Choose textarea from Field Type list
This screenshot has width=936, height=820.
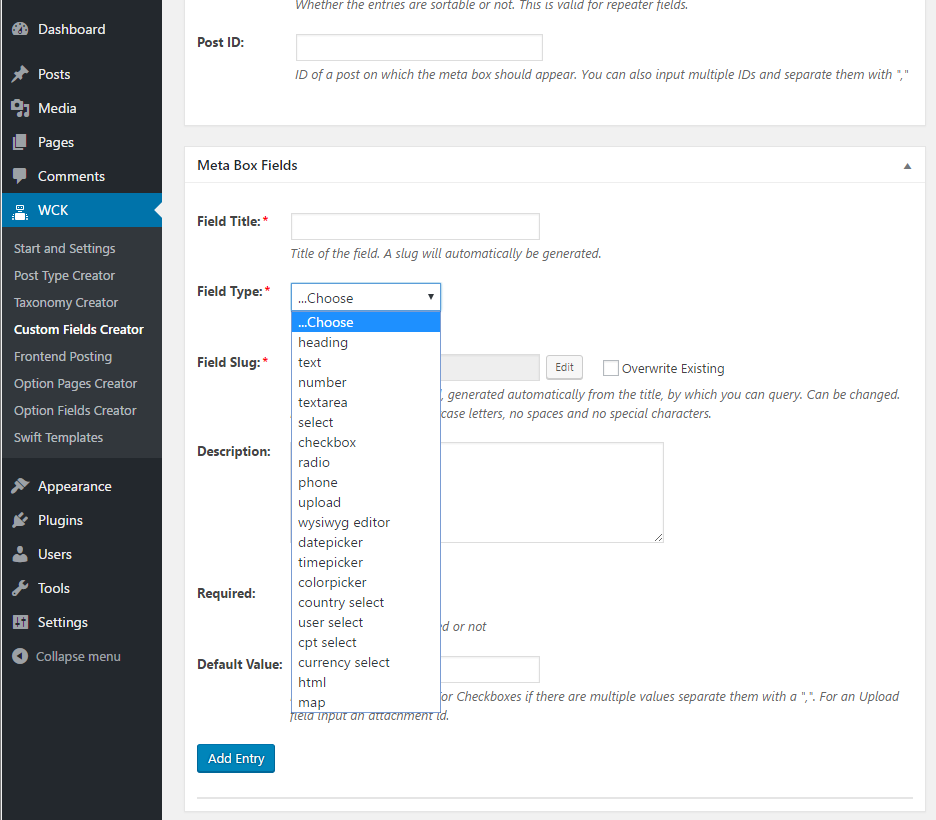pos(366,402)
